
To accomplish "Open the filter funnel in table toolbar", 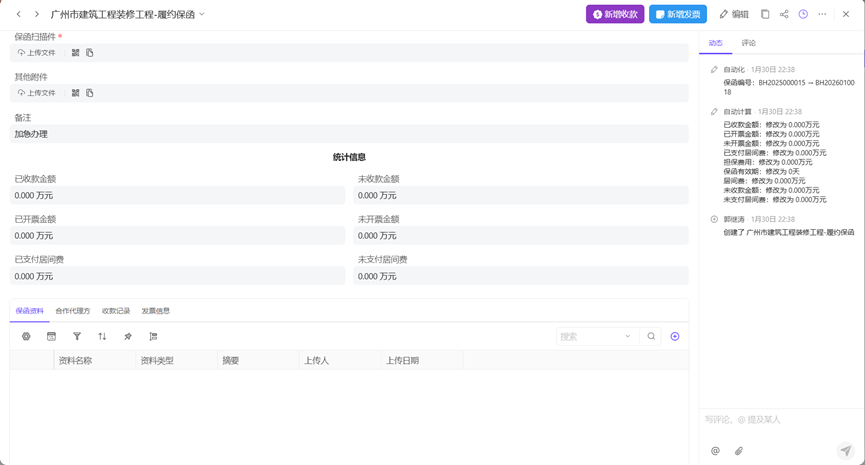I will [x=77, y=337].
